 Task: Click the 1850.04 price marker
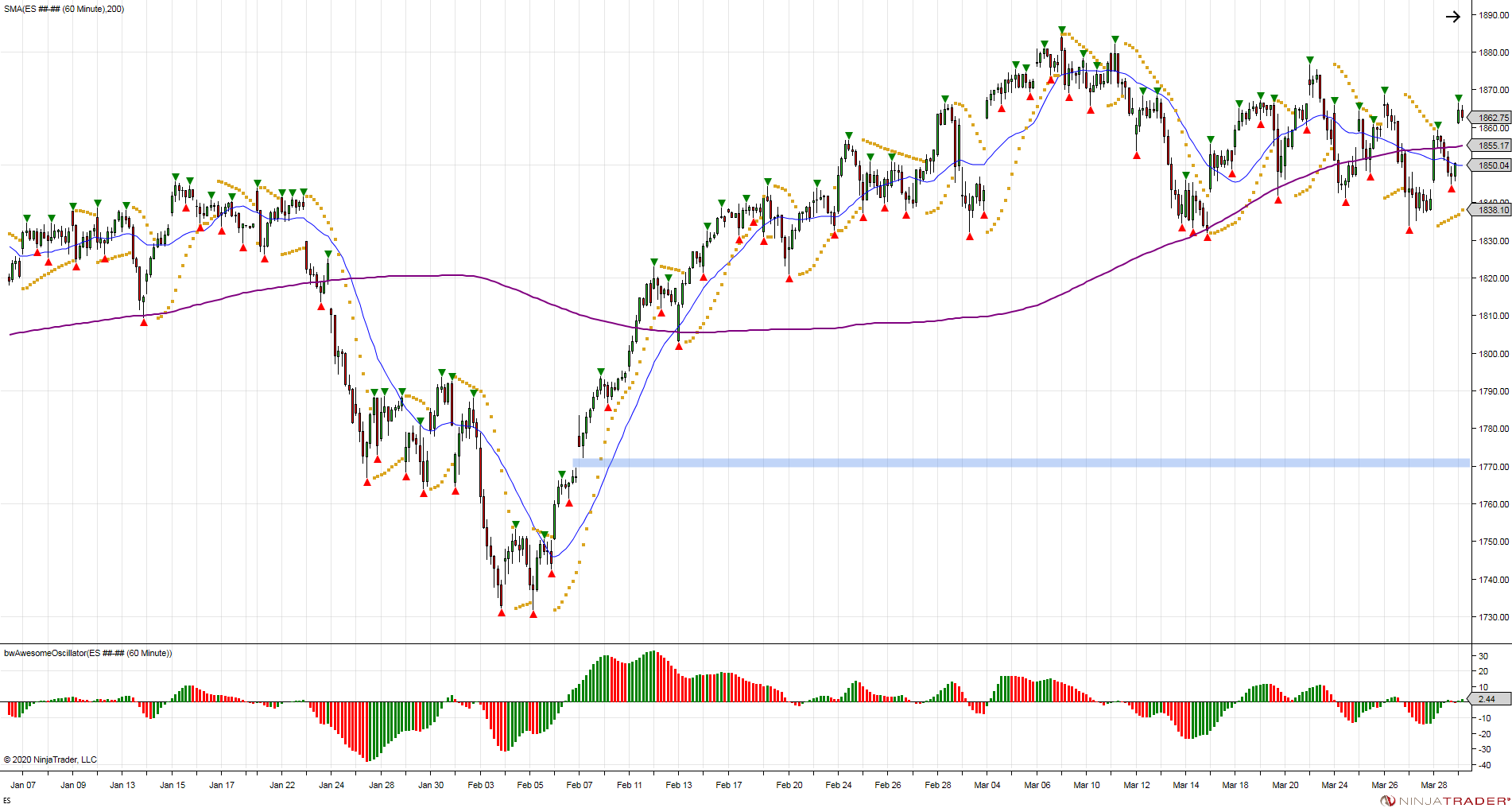(1491, 165)
